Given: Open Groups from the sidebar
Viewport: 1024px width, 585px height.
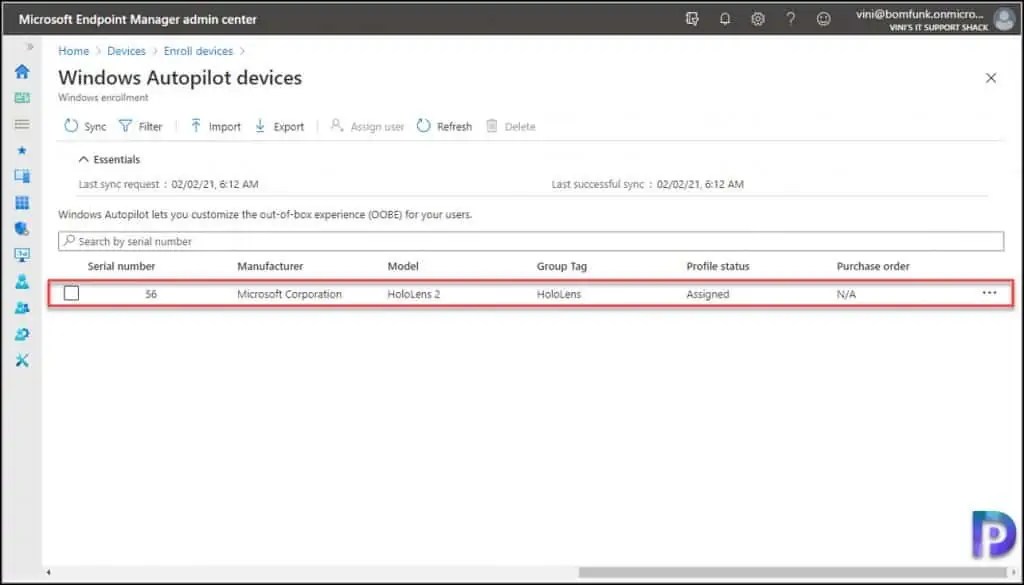Looking at the screenshot, I should coord(22,308).
